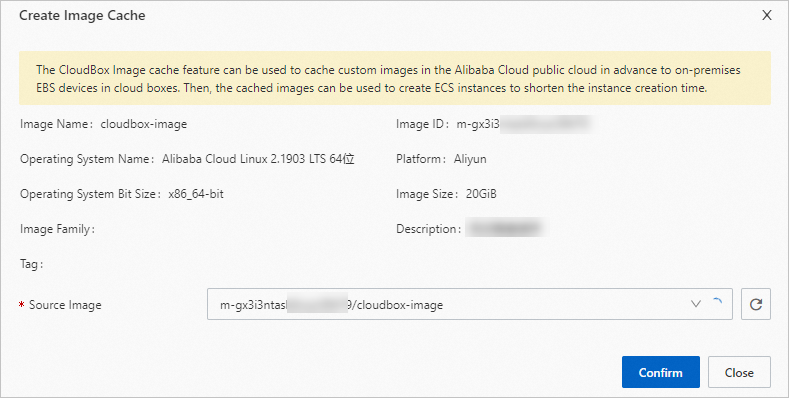
Task: Click the white Close button
Action: pos(739,372)
